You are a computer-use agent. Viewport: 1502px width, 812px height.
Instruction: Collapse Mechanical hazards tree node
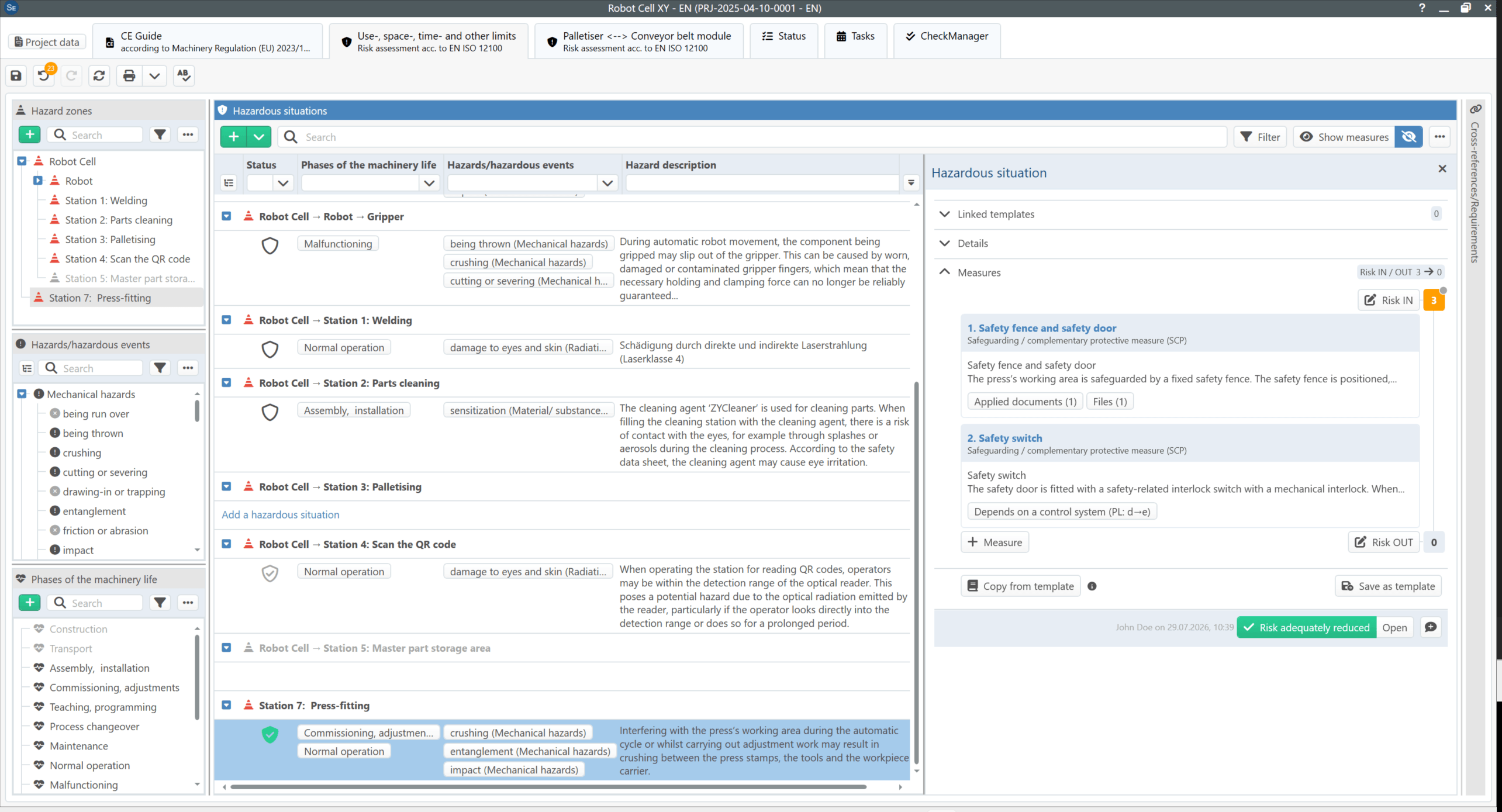coord(22,394)
